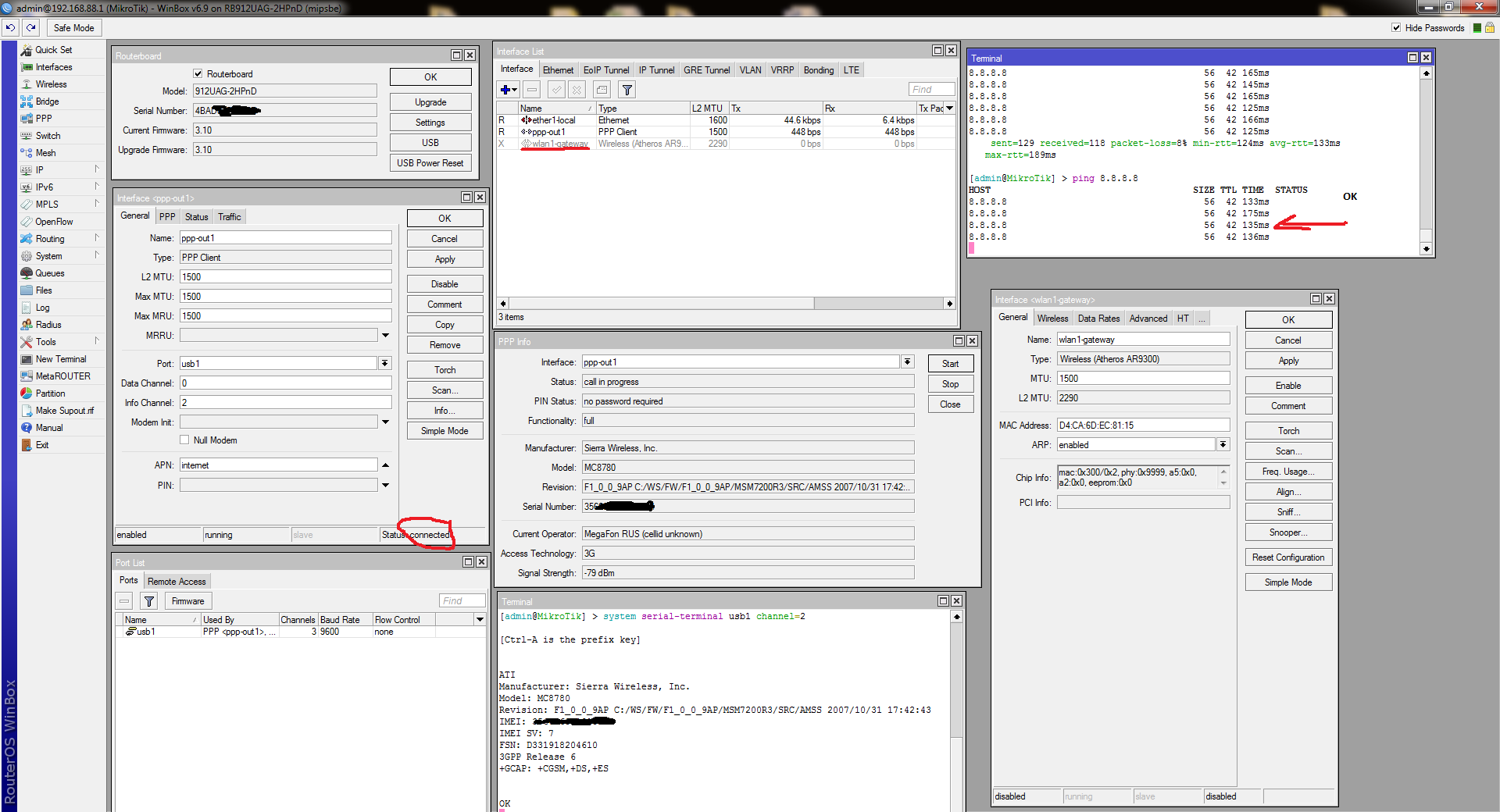This screenshot has width=1500, height=812.
Task: Click the Undo arrow icon in top toolbar
Action: click(10, 27)
